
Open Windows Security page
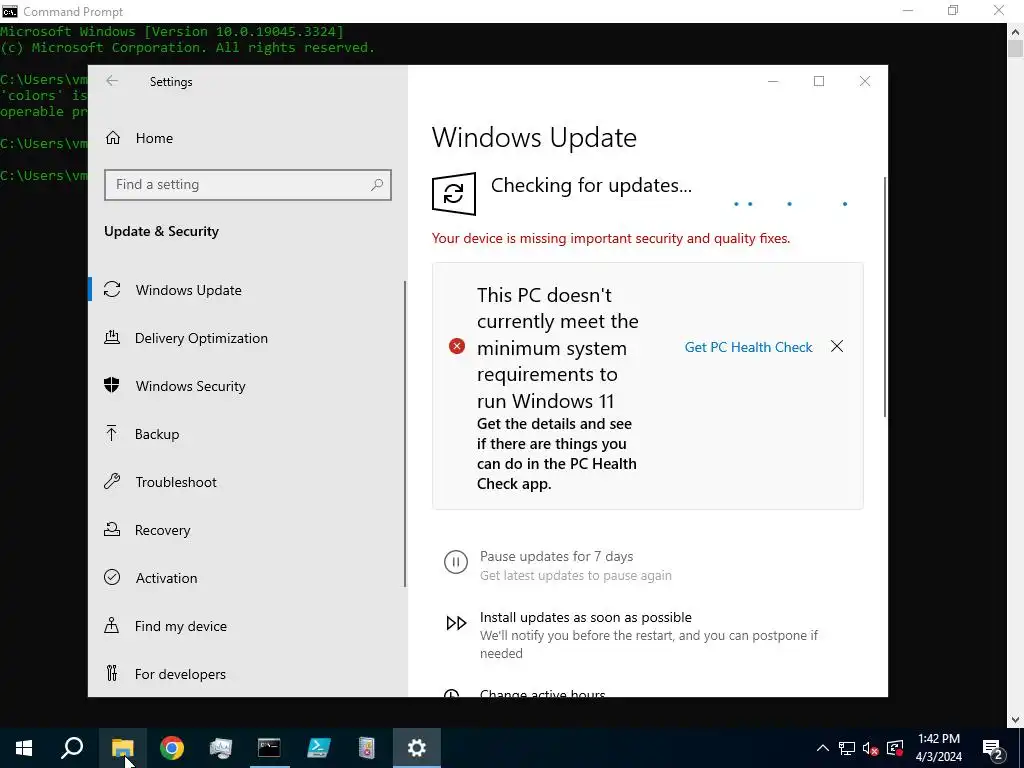click(247, 386)
